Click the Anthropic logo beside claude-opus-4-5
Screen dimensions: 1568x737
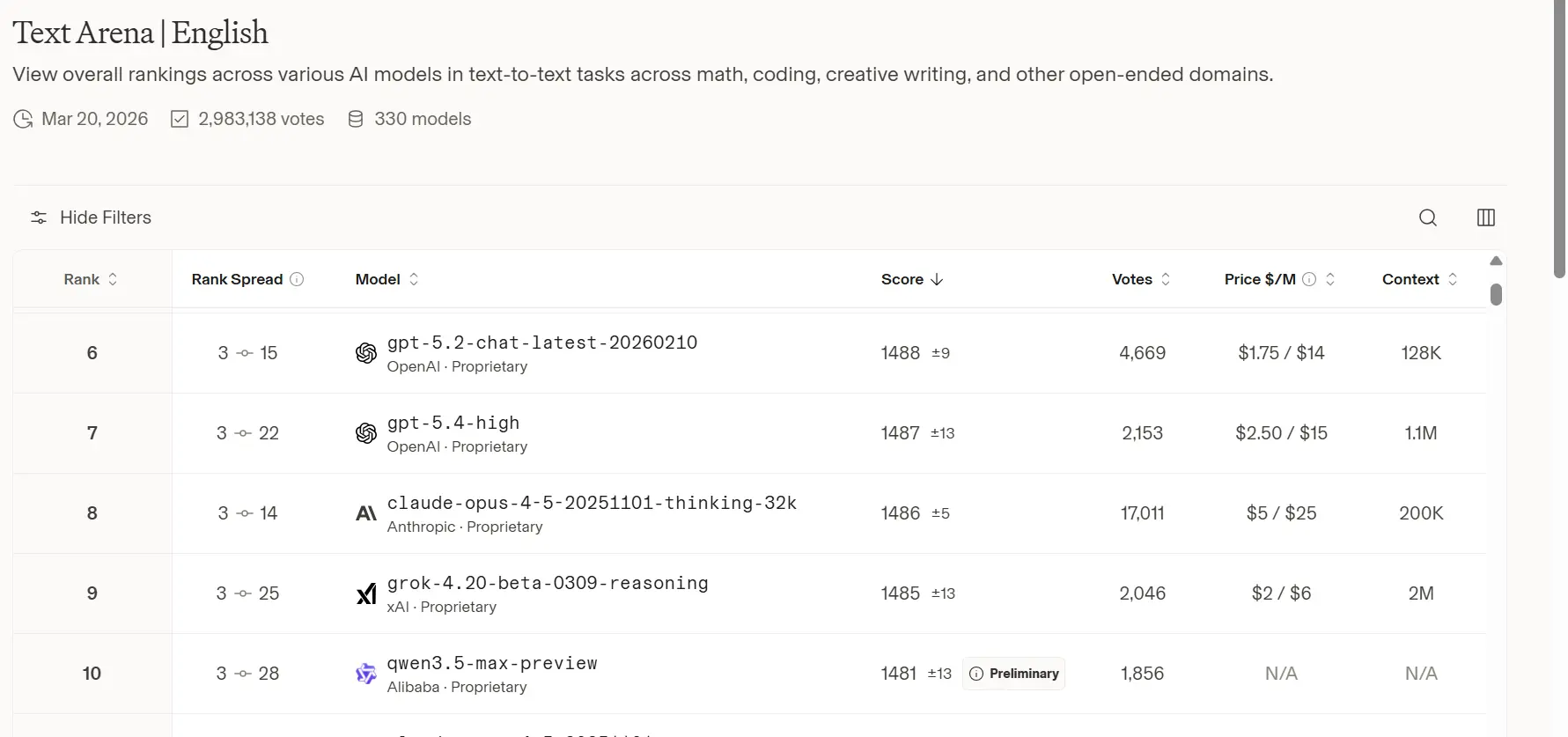(366, 513)
